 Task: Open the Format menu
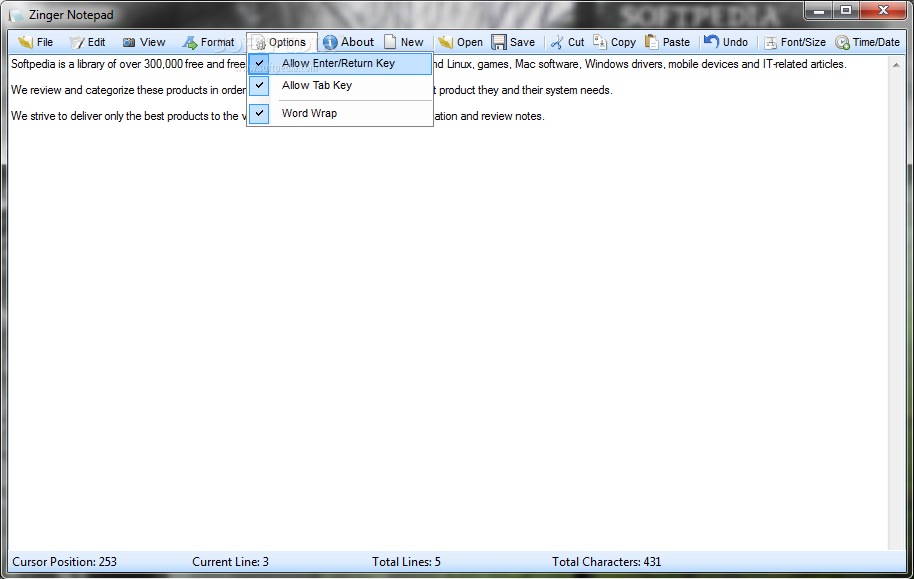coord(208,42)
